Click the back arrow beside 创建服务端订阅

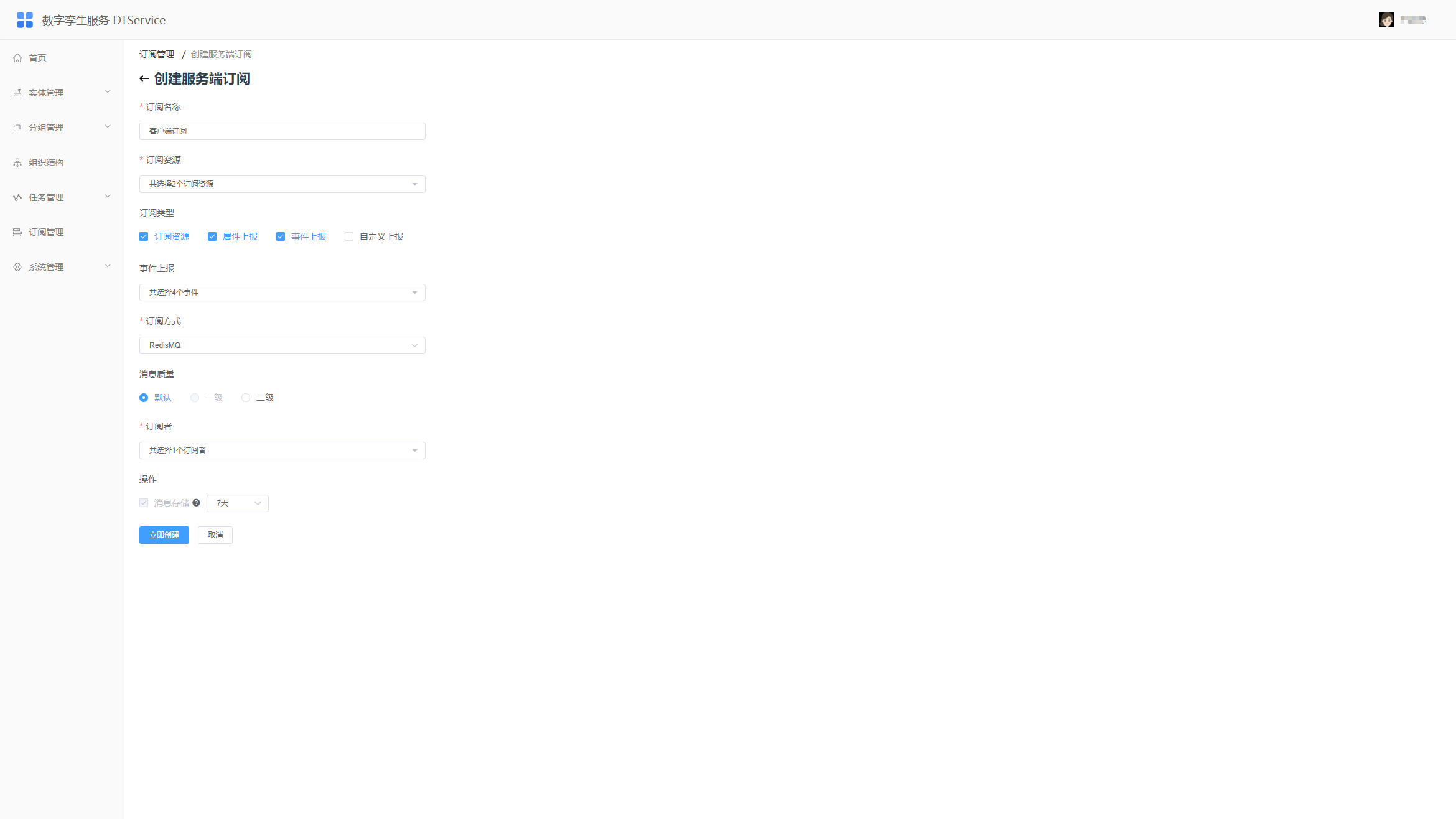(x=144, y=78)
